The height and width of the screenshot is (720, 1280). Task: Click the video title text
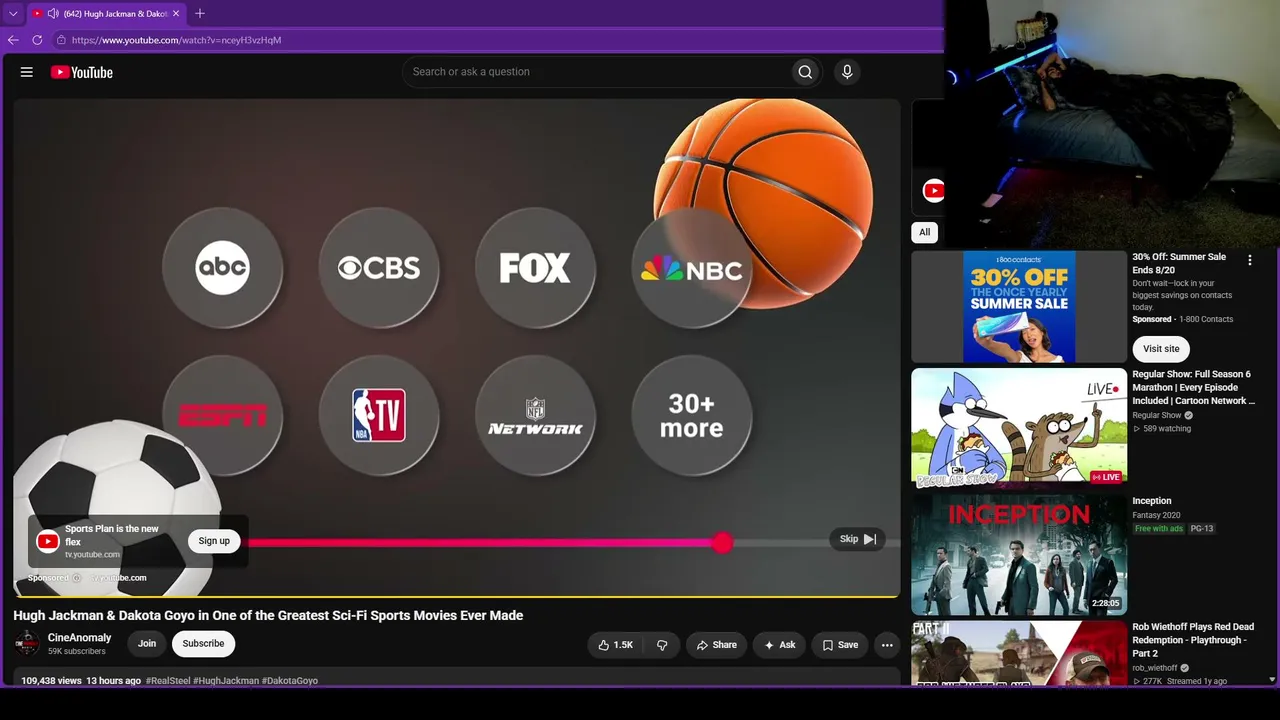[x=268, y=616]
